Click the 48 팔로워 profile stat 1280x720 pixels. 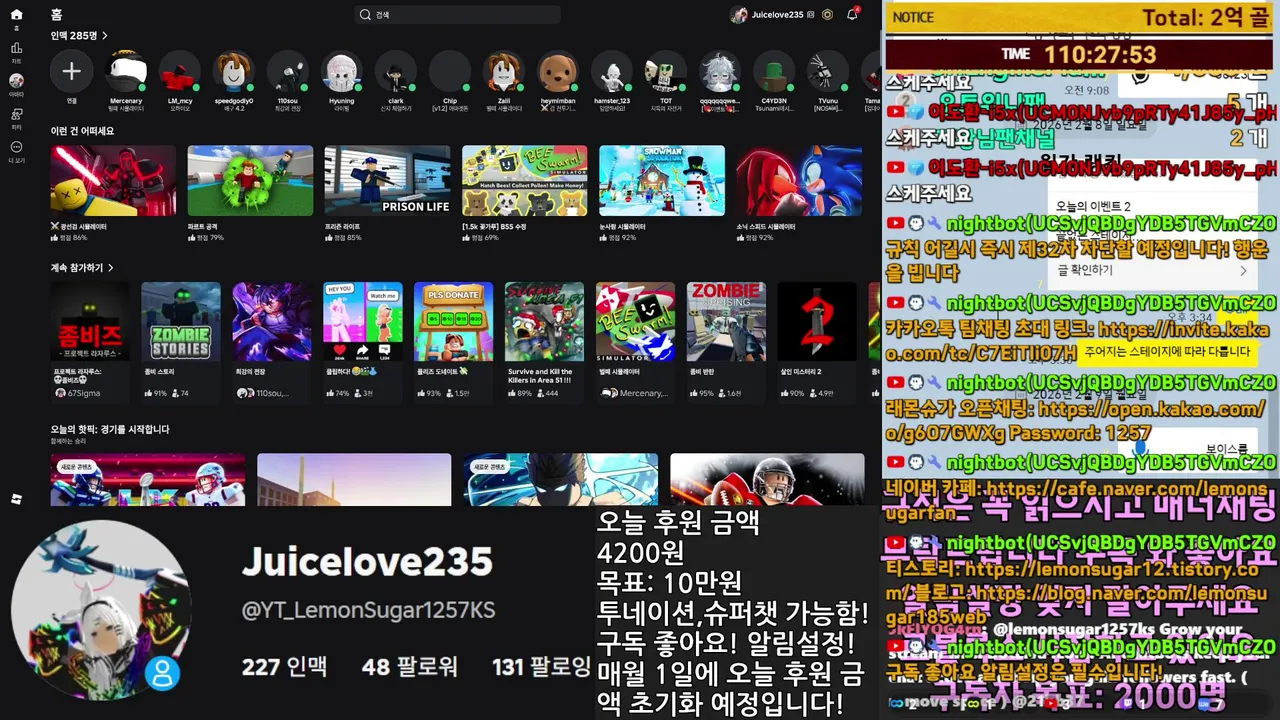click(x=410, y=666)
